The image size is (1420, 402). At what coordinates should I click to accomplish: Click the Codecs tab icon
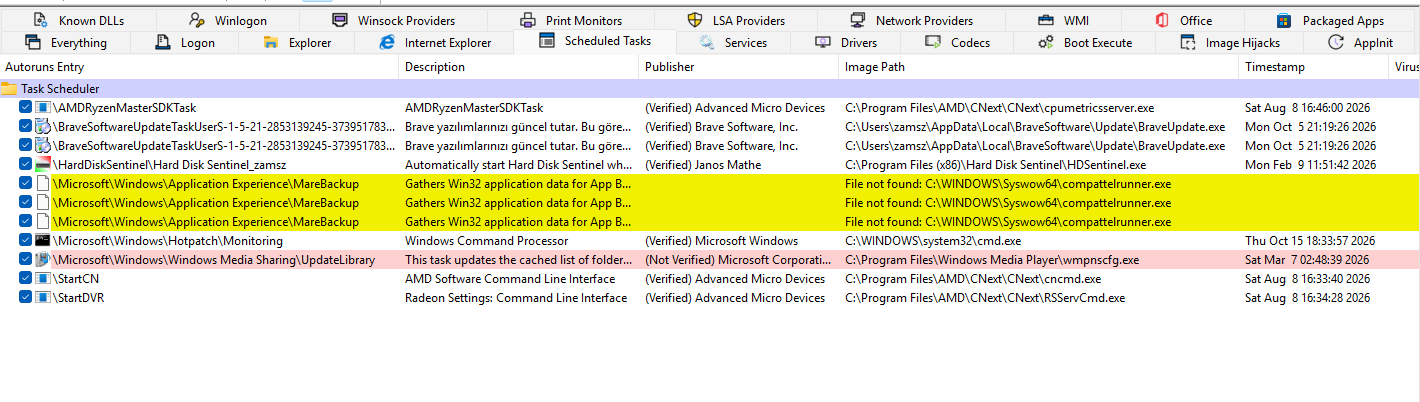pos(933,42)
